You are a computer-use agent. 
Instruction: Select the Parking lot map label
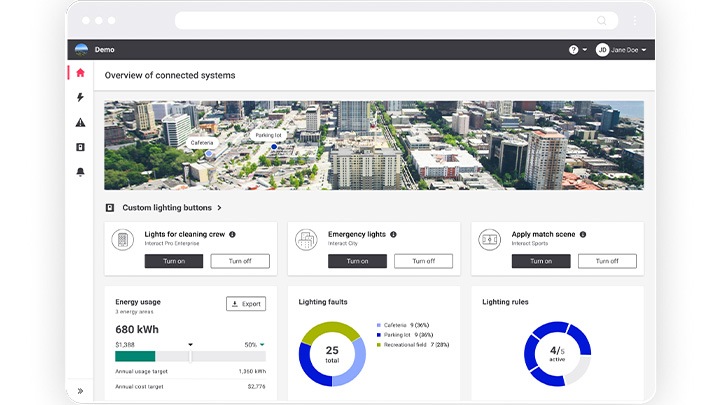pyautogui.click(x=269, y=135)
